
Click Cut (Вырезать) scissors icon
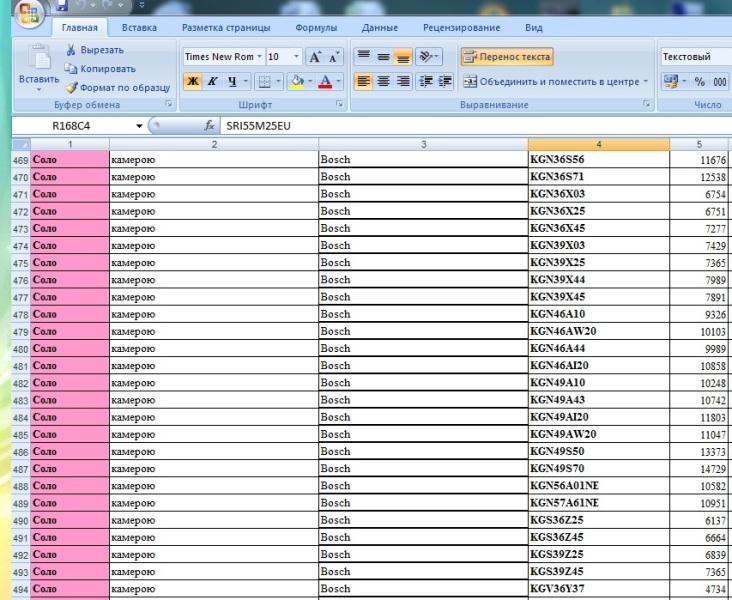coord(70,49)
